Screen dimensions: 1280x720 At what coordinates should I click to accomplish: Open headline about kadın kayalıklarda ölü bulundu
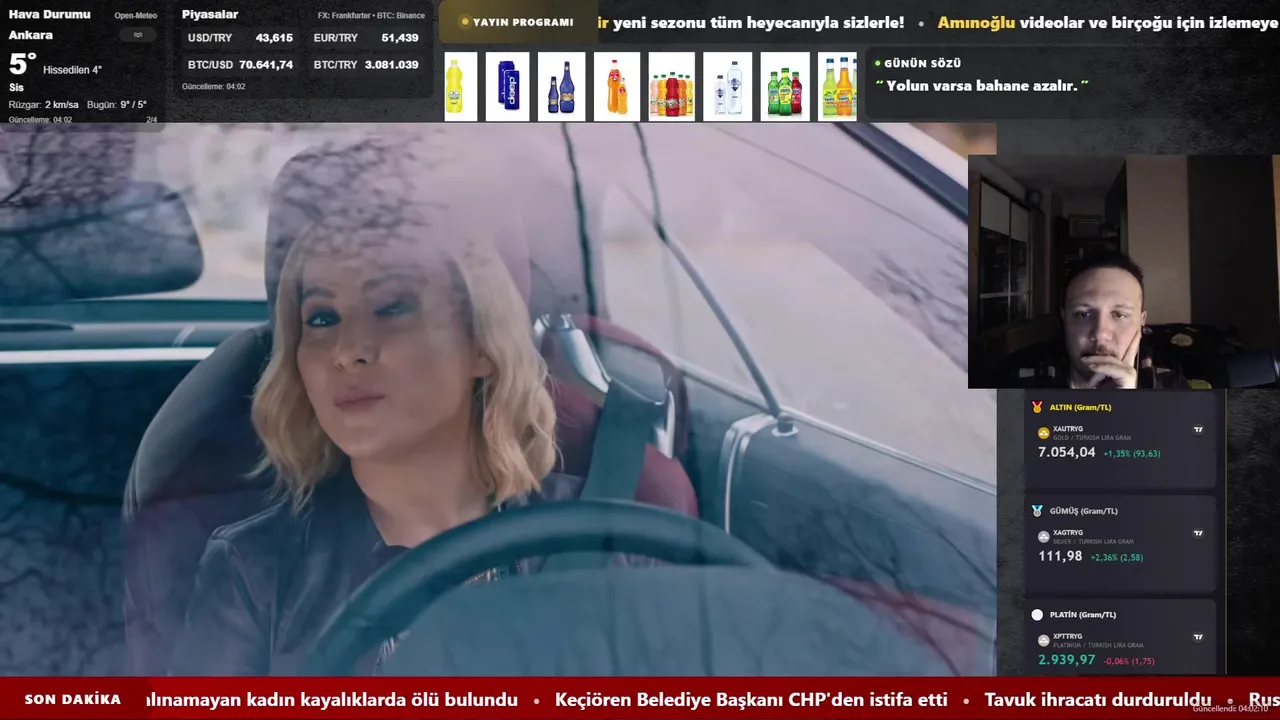tap(332, 700)
